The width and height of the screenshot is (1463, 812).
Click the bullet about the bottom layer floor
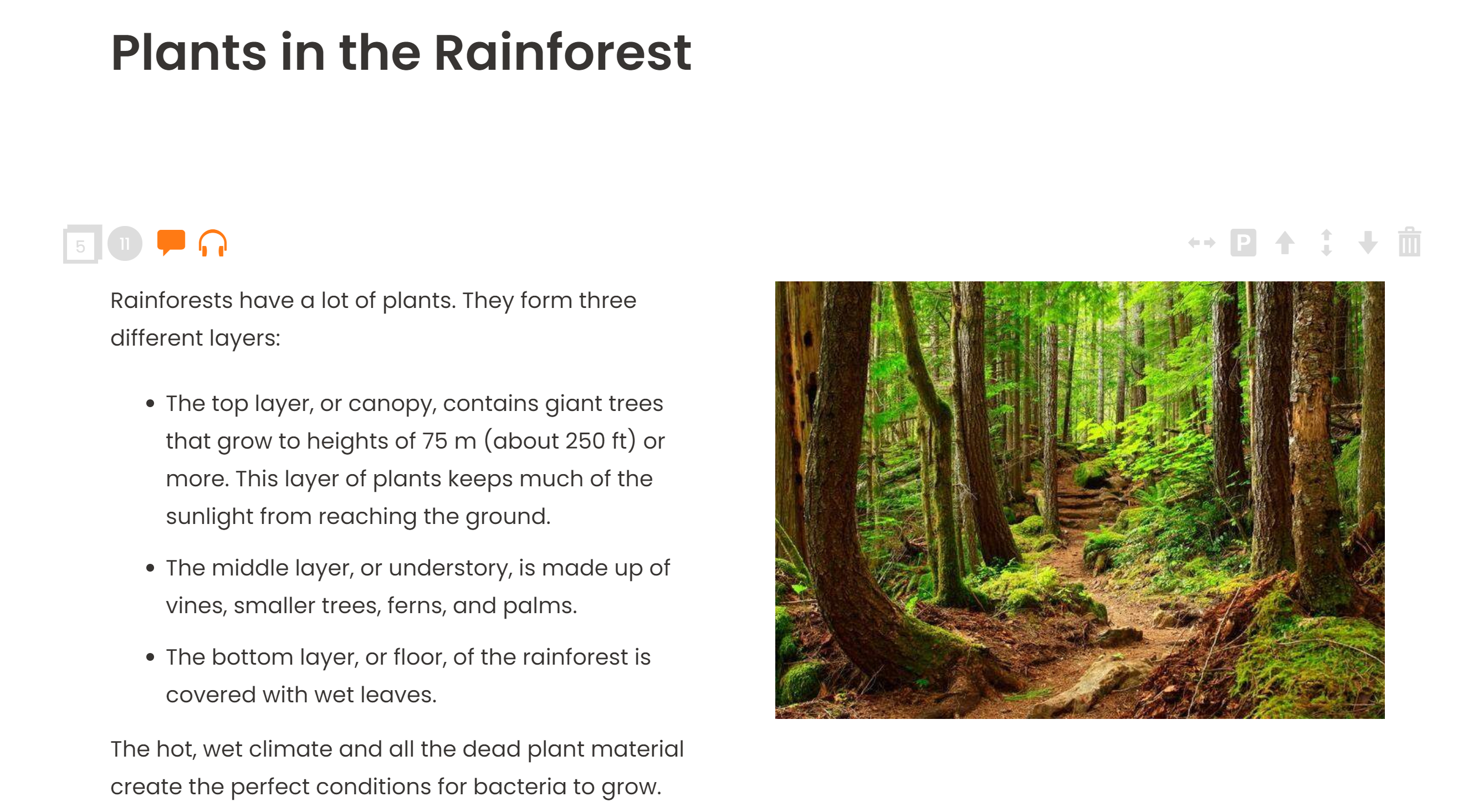tap(408, 676)
